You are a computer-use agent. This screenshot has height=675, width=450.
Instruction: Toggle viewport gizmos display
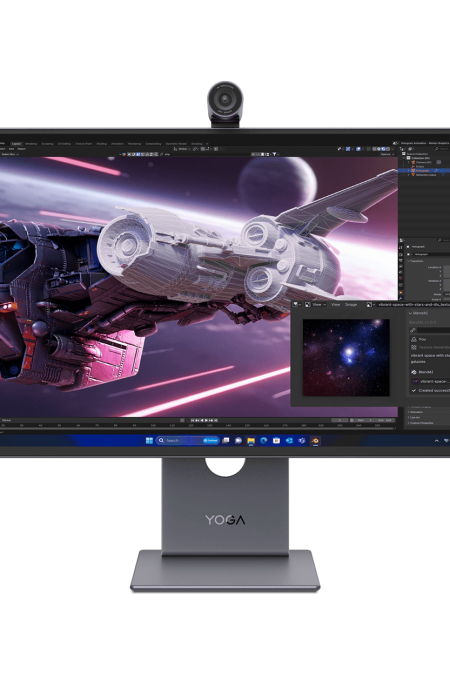coord(348,149)
